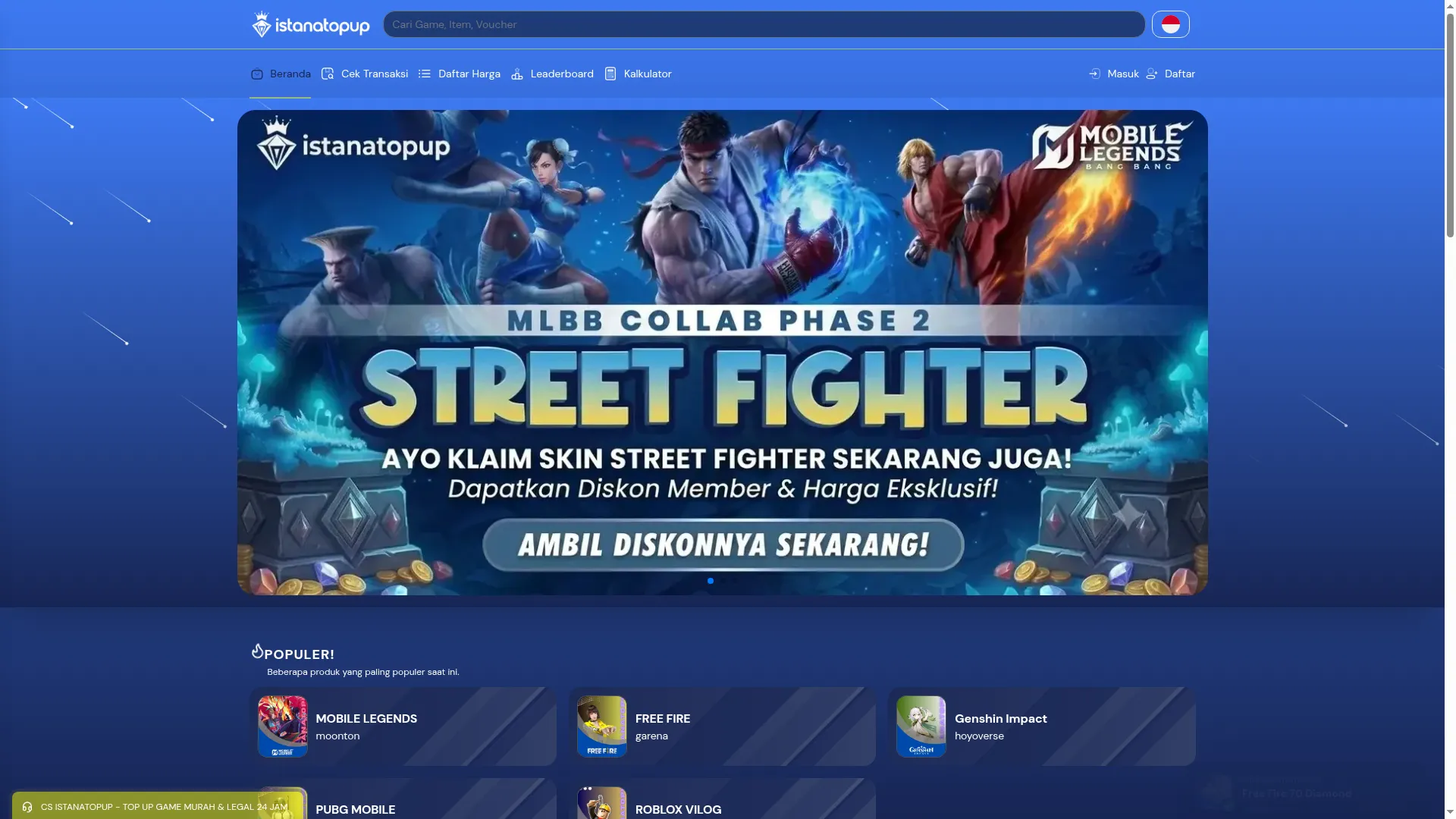1456x819 pixels.
Task: Click the ROBLOX VILOG game thumbnail
Action: click(602, 803)
